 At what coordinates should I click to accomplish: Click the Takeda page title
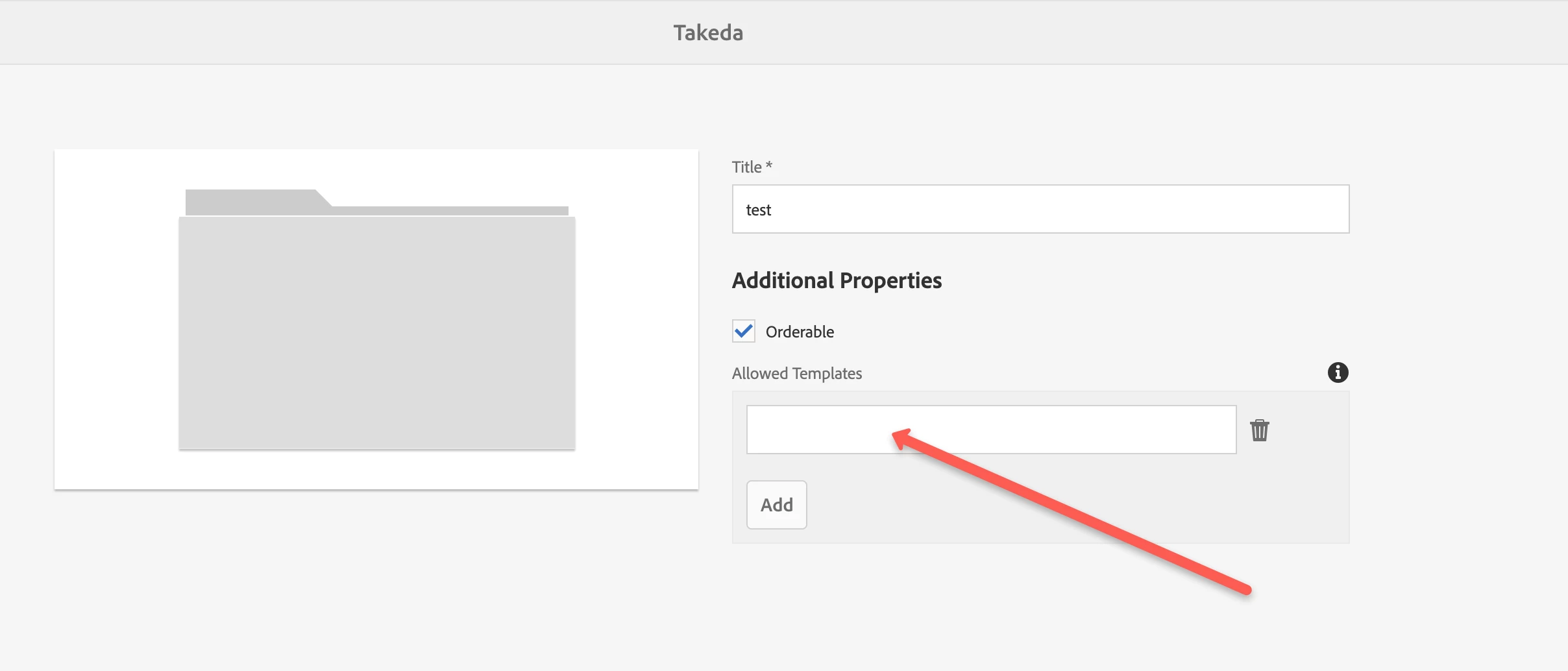(x=708, y=32)
